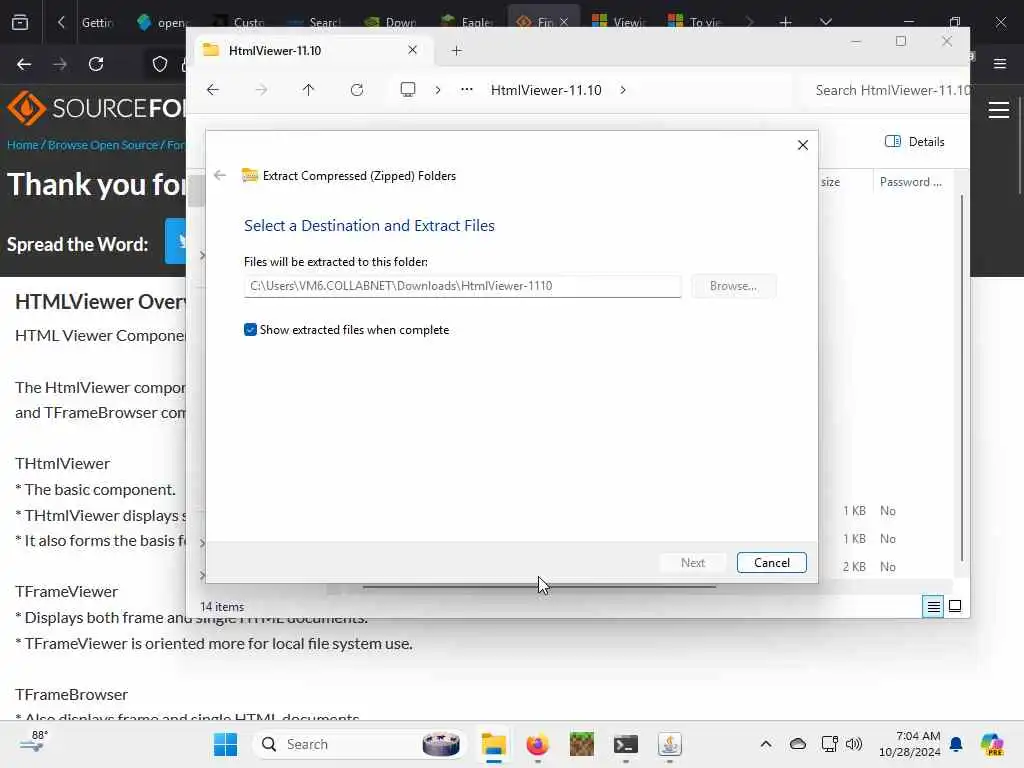
Task: Open Firefox View workspace icon
Action: pos(20,22)
